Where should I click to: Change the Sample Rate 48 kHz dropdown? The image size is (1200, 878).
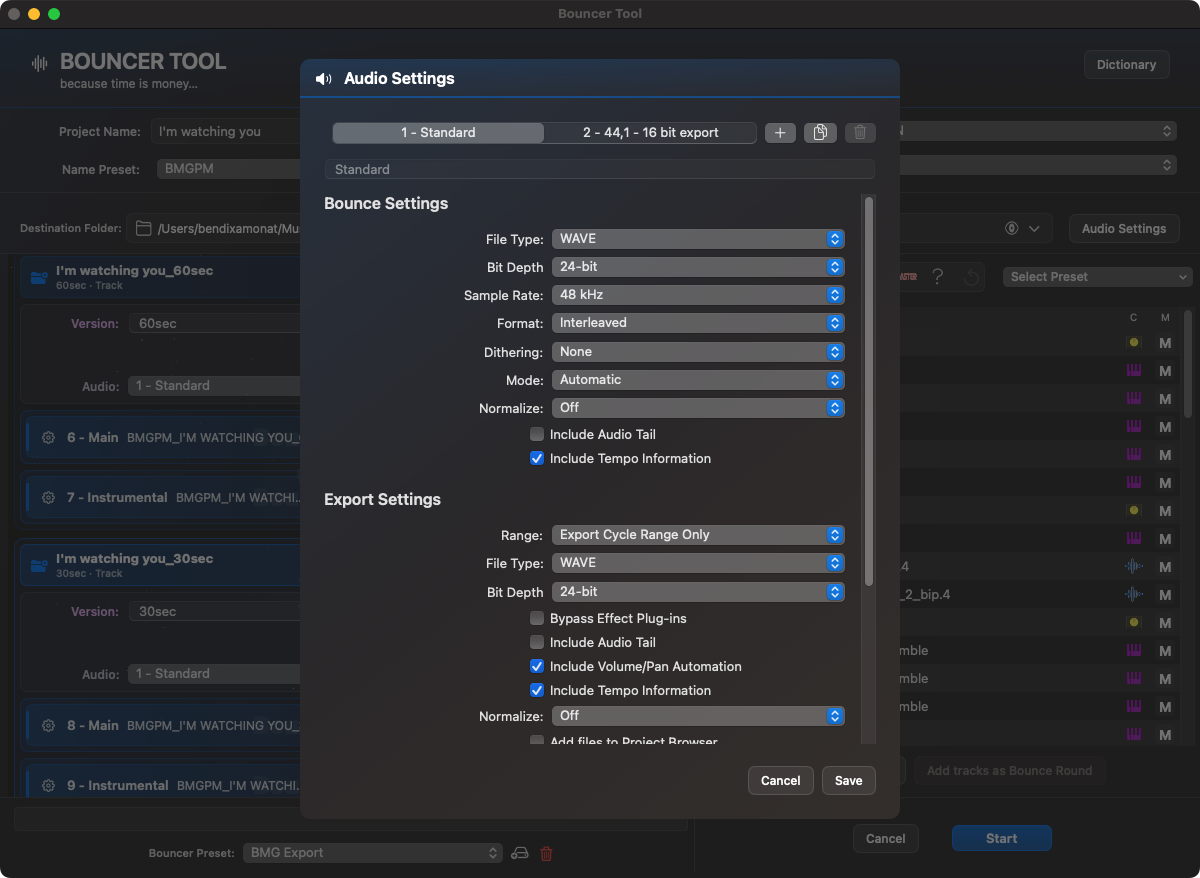pos(698,295)
